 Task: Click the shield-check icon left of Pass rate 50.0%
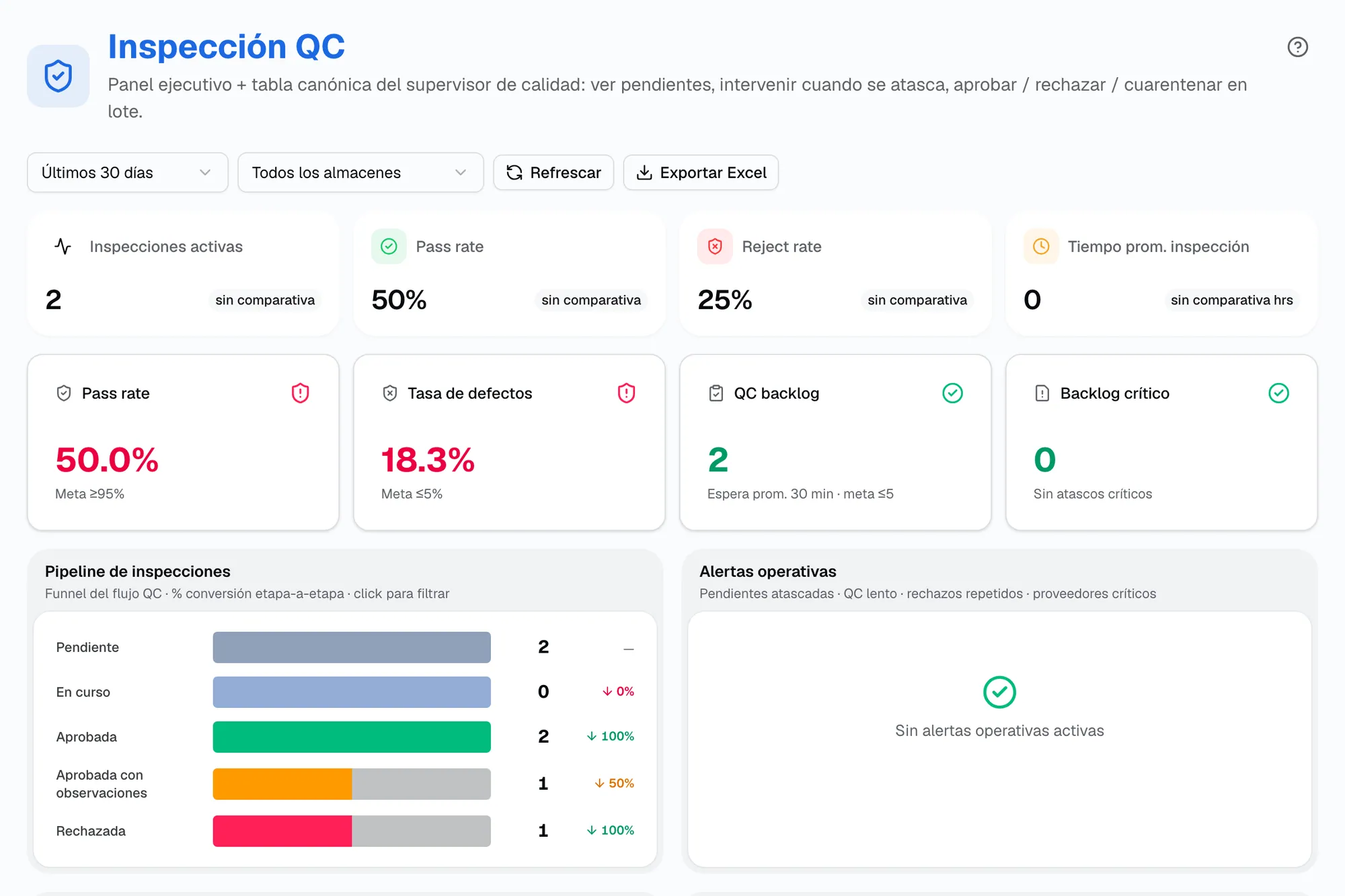click(x=64, y=393)
